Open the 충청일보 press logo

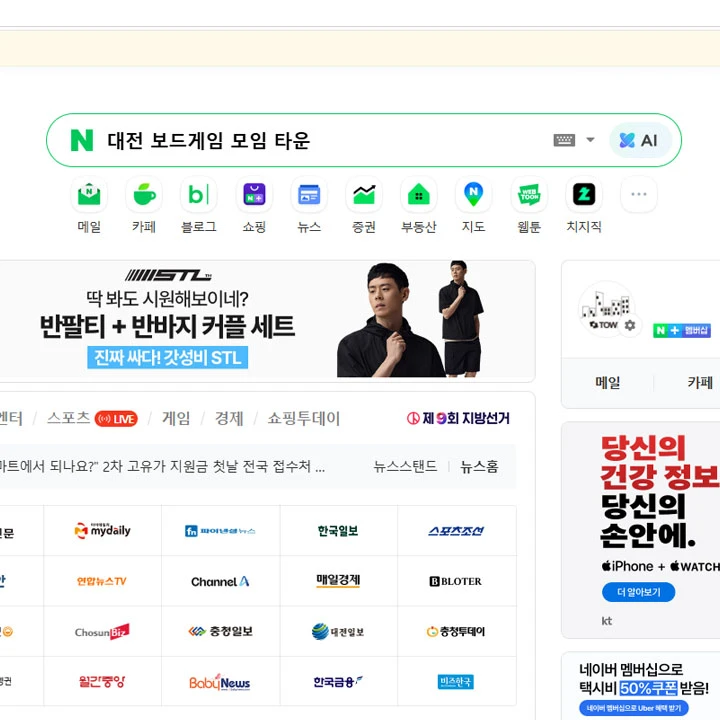(220, 631)
